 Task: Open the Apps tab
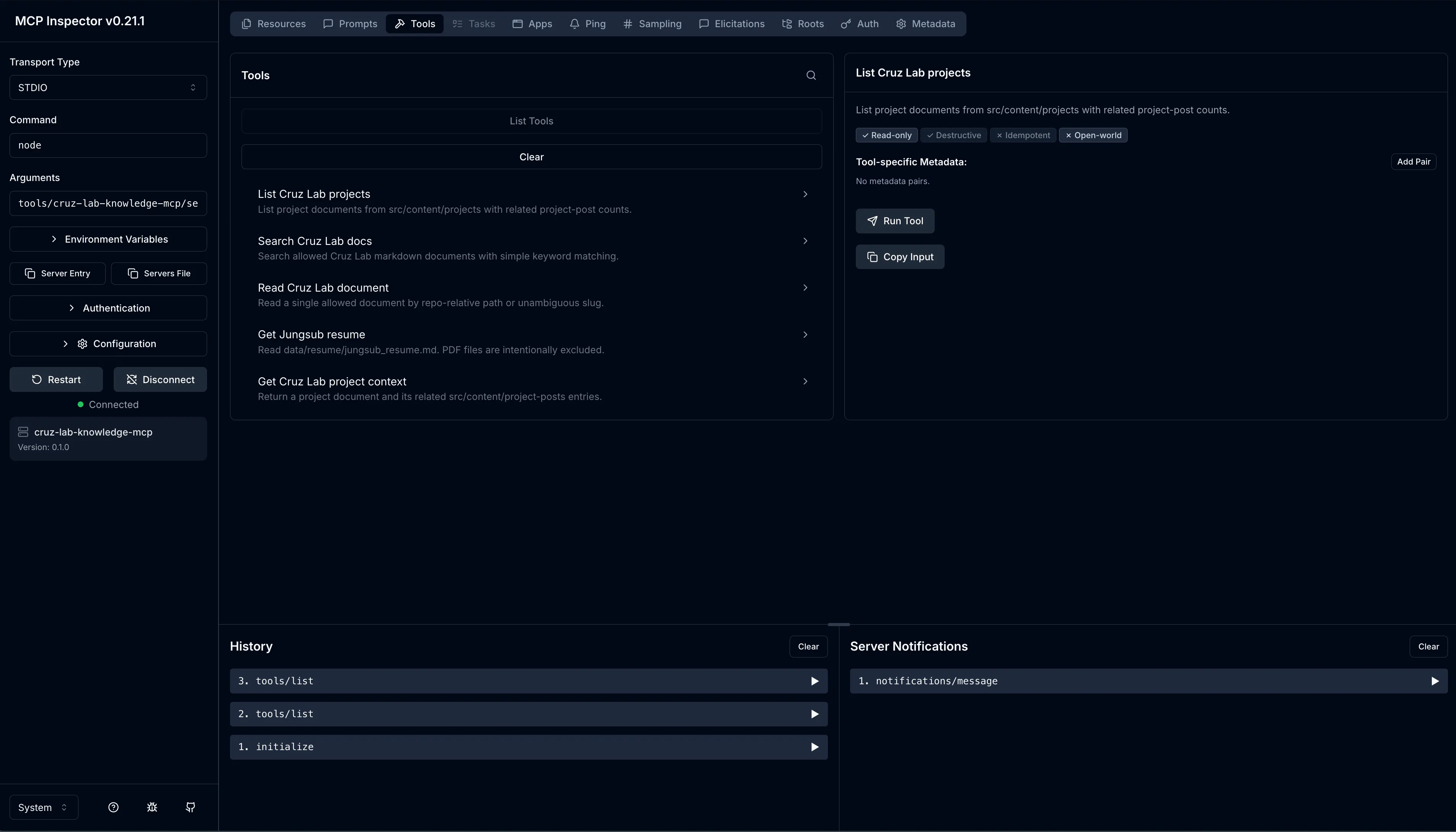pyautogui.click(x=532, y=24)
